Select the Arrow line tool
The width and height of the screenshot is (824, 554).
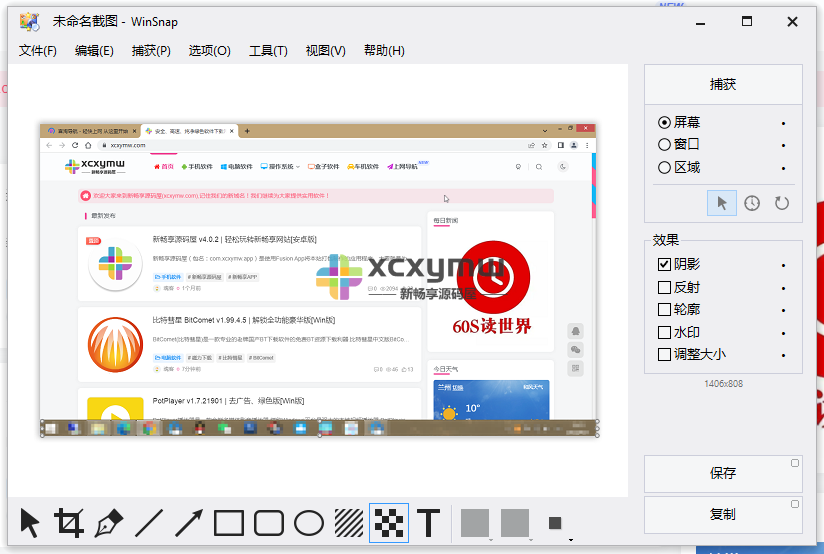(x=189, y=523)
